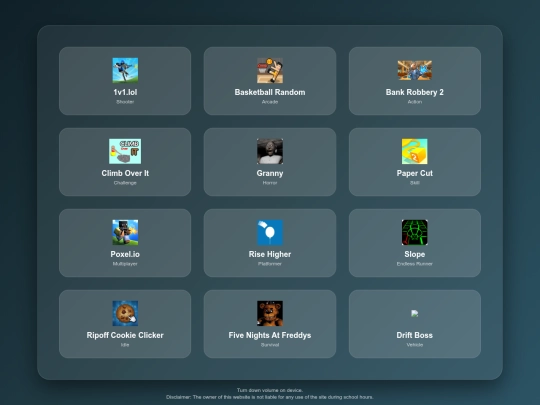Select the Bank Robbery 2 icon image
The image size is (540, 405).
415,70
